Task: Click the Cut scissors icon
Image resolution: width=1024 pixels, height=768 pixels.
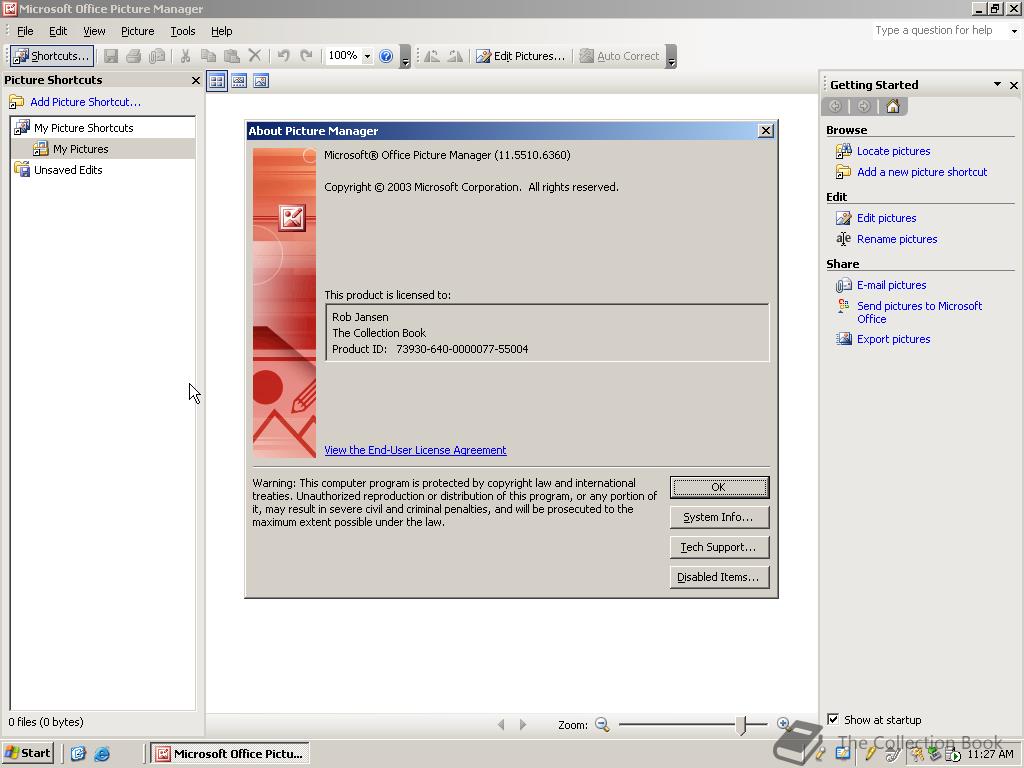Action: 185,56
